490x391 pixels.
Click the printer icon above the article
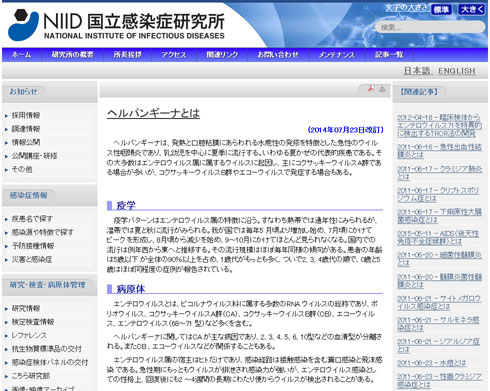click(382, 89)
